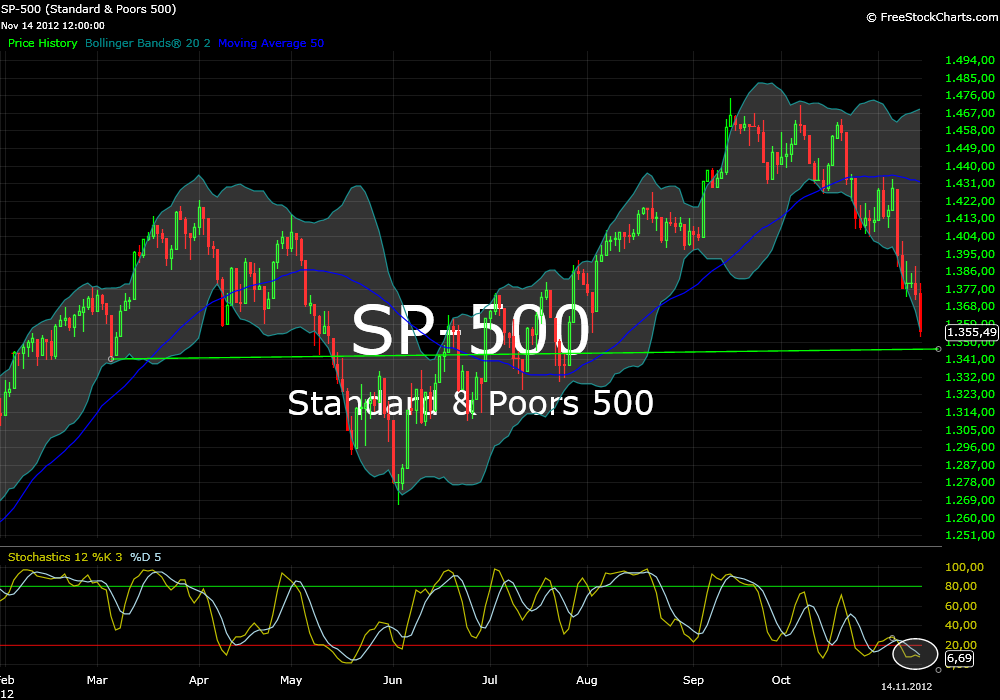Click the Jun label on time axis
This screenshot has height=700, width=1000.
coord(393,680)
